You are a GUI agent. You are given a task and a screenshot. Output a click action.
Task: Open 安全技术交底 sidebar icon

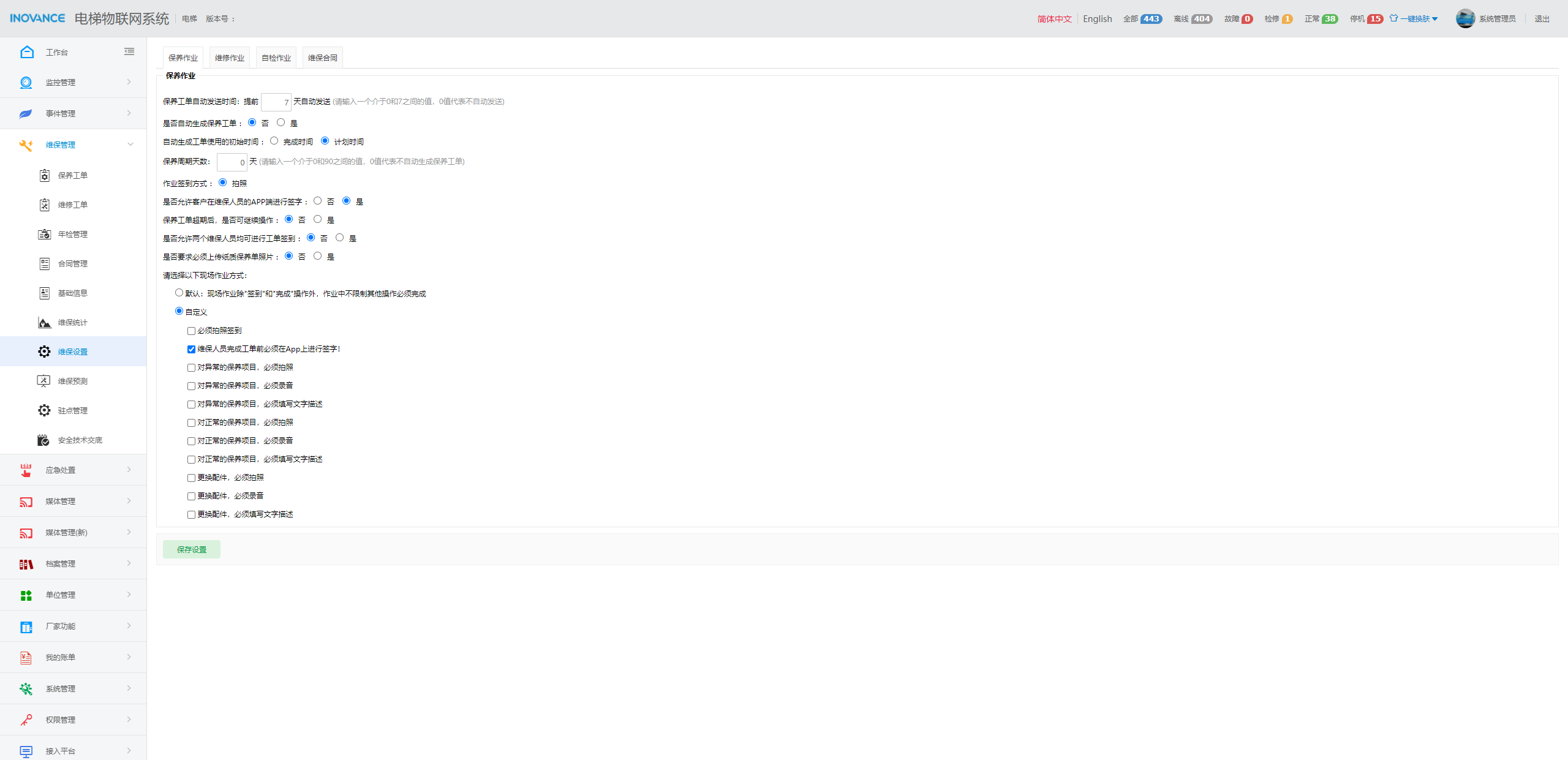pyautogui.click(x=44, y=440)
